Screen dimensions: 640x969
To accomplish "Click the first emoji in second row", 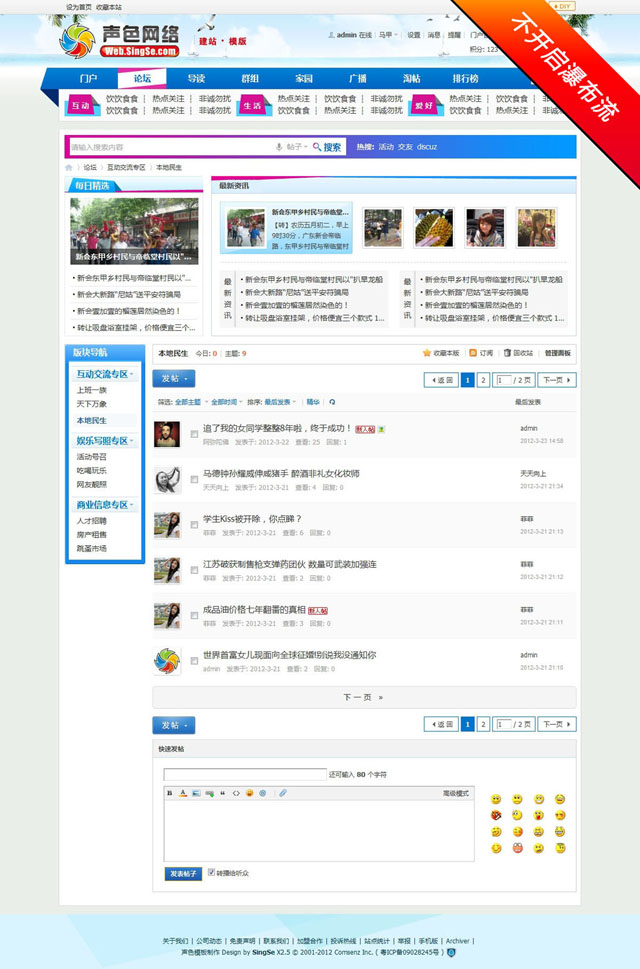I will tap(496, 815).
